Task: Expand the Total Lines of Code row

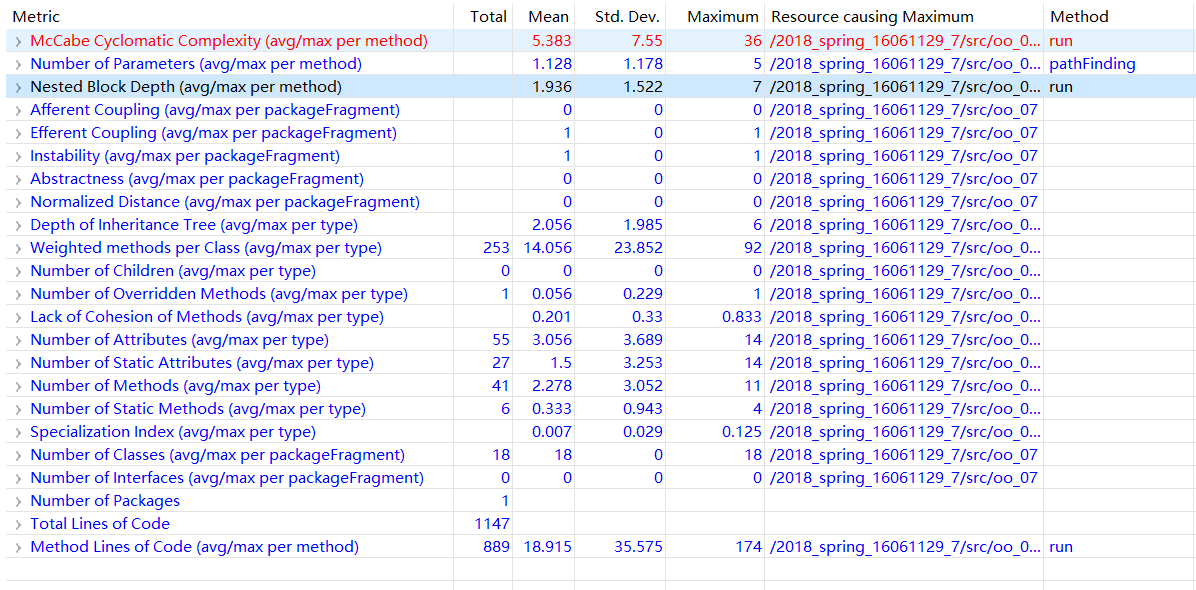Action: (x=18, y=524)
